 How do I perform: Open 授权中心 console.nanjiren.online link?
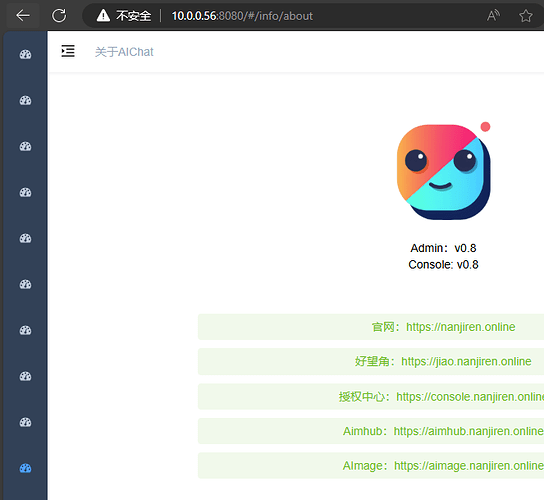[441, 397]
